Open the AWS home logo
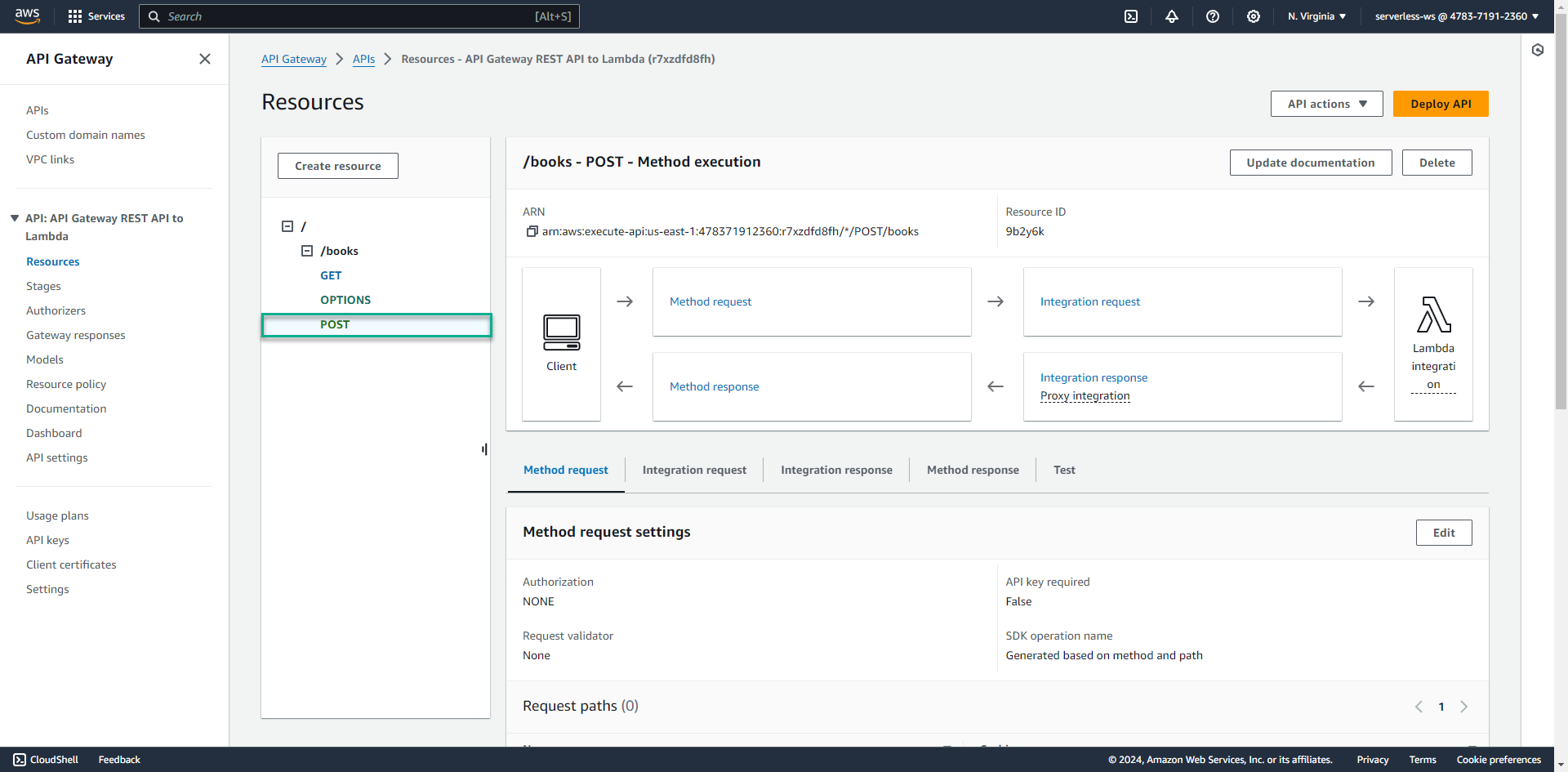1568x772 pixels. 27,16
